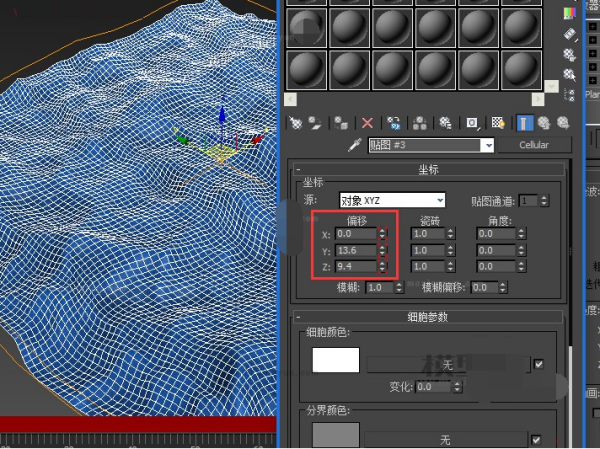
Task: Select the first sample slot with checkered corner
Action: pyautogui.click(x=306, y=28)
